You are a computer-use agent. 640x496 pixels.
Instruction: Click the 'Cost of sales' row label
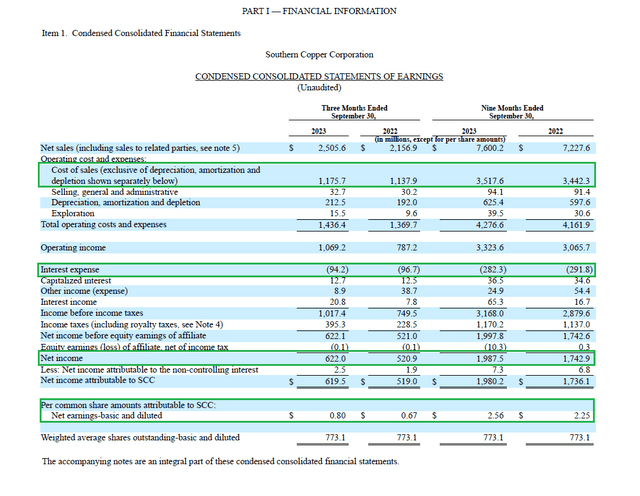(x=156, y=175)
